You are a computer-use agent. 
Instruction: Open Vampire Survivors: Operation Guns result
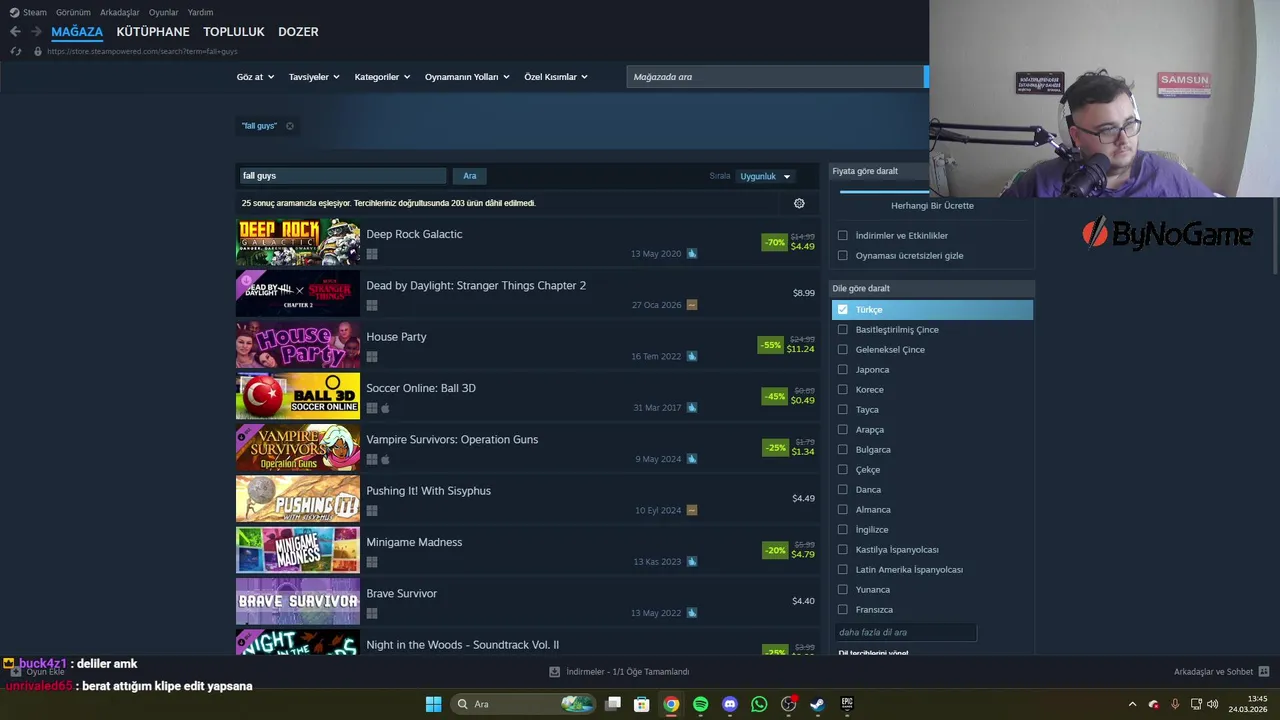coord(528,447)
